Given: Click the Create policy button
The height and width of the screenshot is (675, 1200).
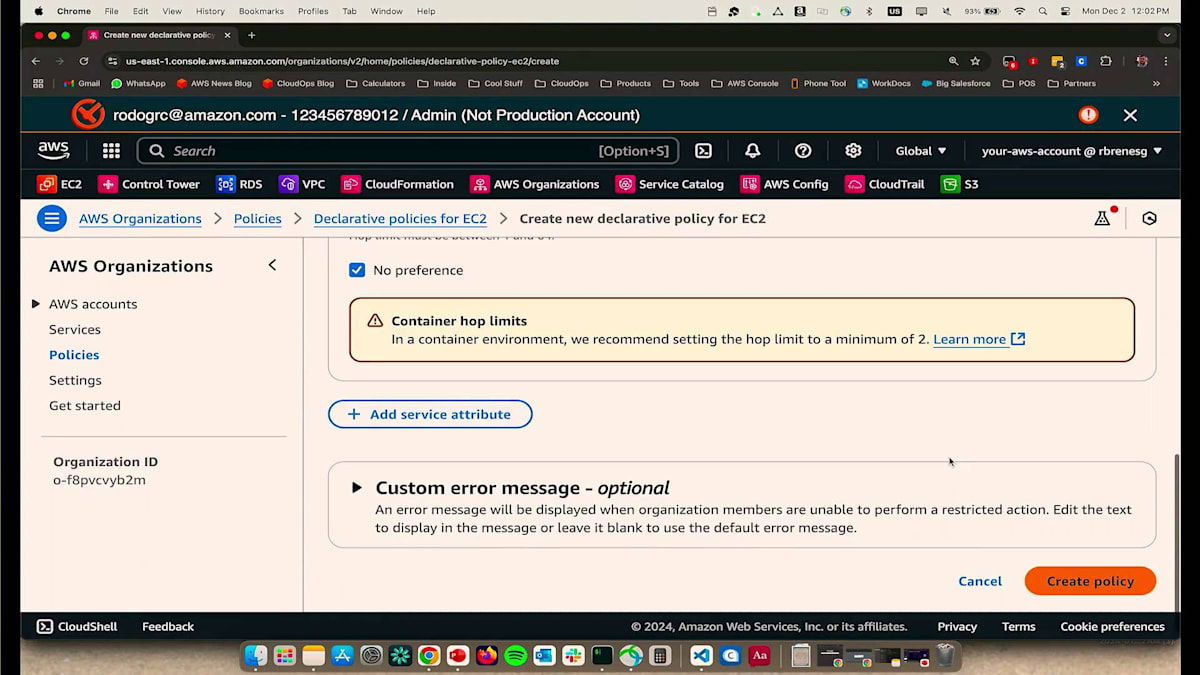Looking at the screenshot, I should tap(1090, 581).
